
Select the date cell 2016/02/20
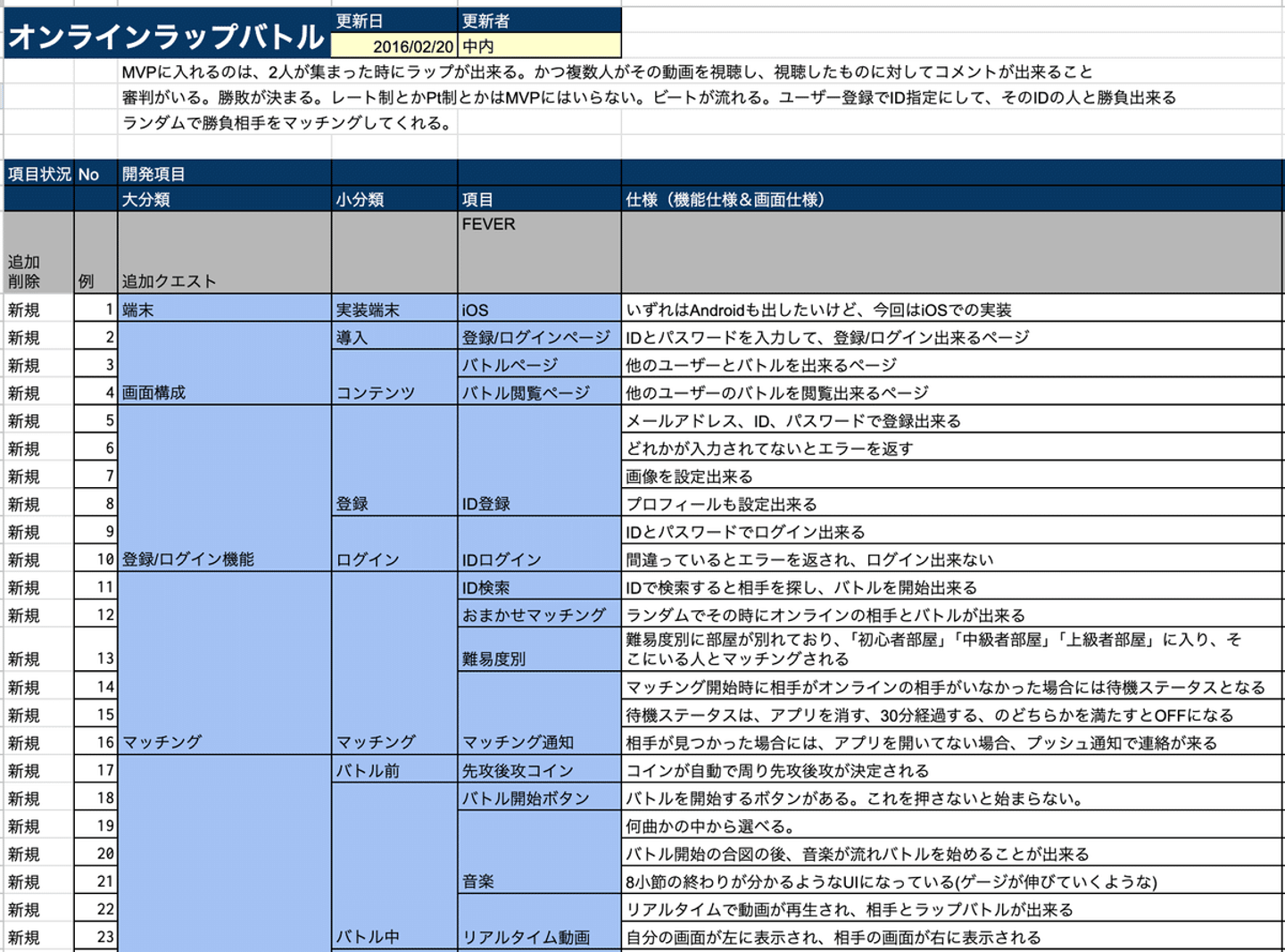(394, 46)
